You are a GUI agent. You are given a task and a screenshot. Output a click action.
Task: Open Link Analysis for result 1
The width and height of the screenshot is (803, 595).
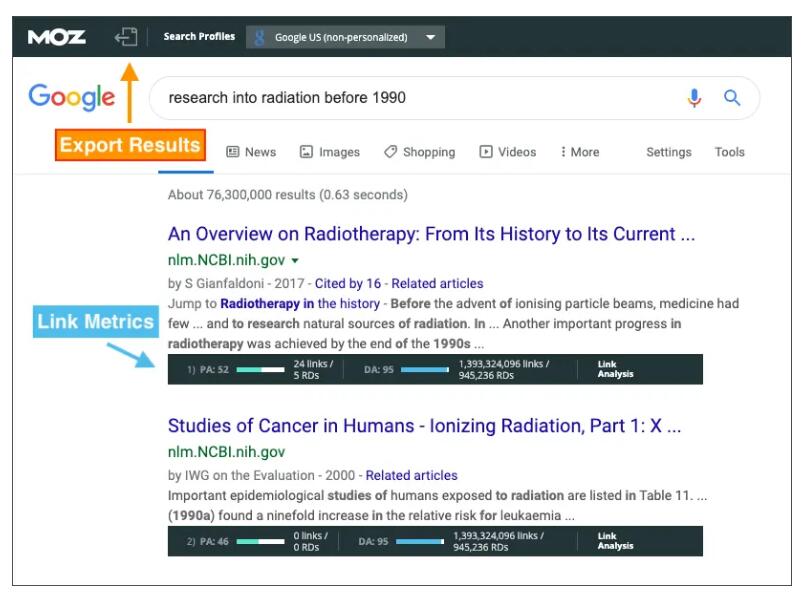point(615,369)
